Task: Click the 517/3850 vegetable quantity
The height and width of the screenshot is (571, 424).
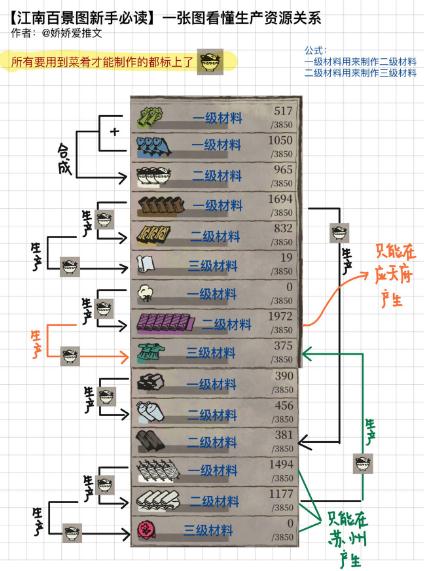Action: click(282, 117)
